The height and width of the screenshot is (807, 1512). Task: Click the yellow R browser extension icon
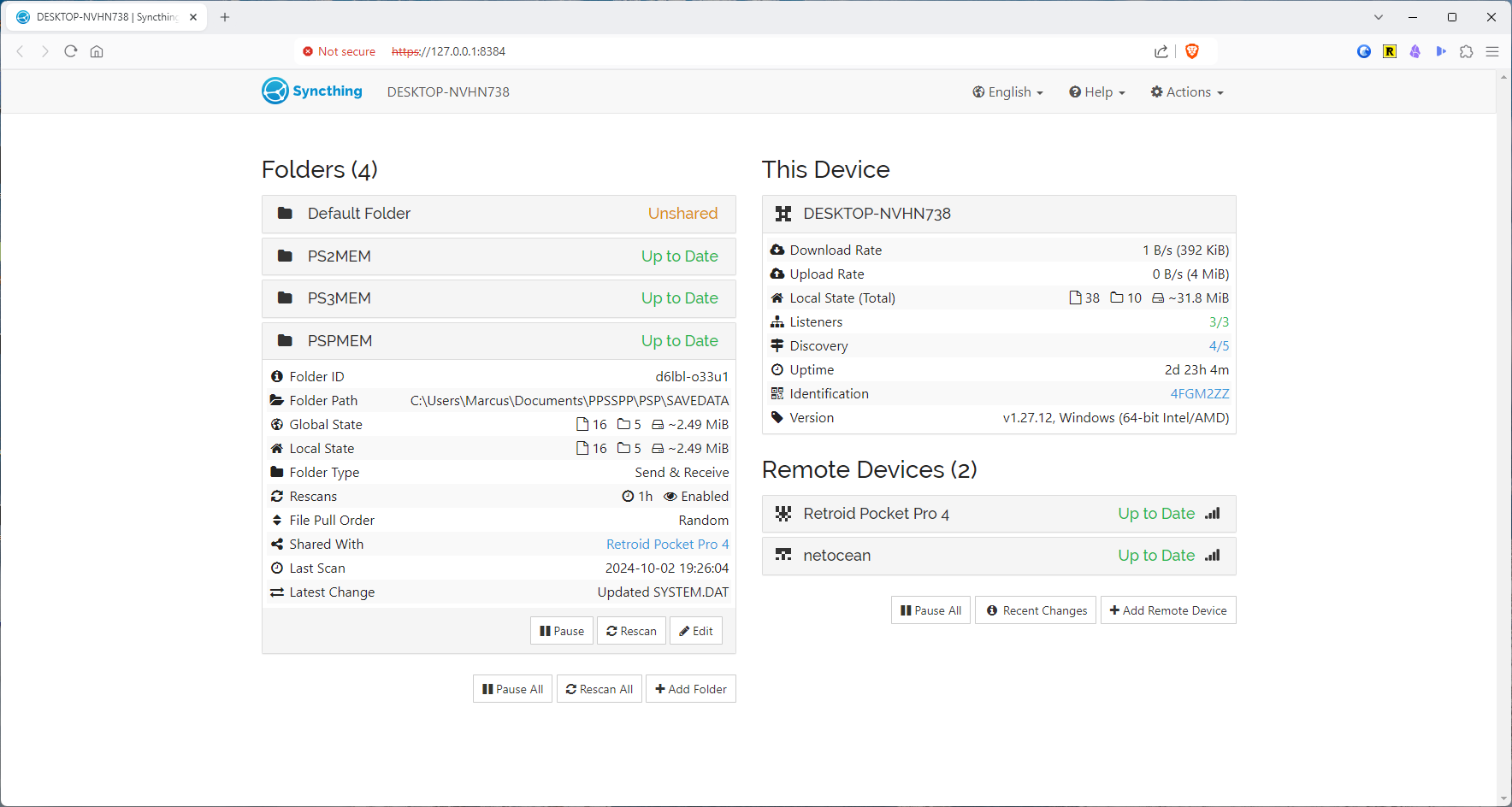pyautogui.click(x=1390, y=51)
